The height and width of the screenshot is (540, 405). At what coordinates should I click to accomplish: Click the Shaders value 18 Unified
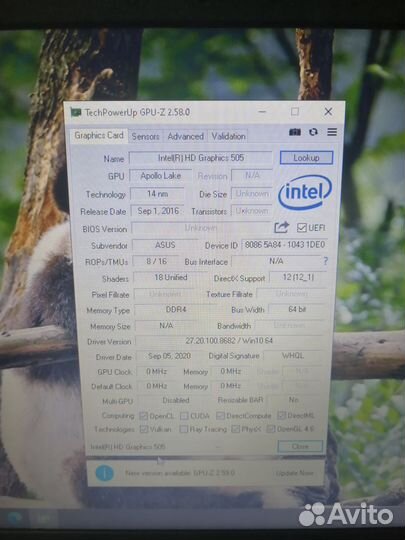click(170, 277)
